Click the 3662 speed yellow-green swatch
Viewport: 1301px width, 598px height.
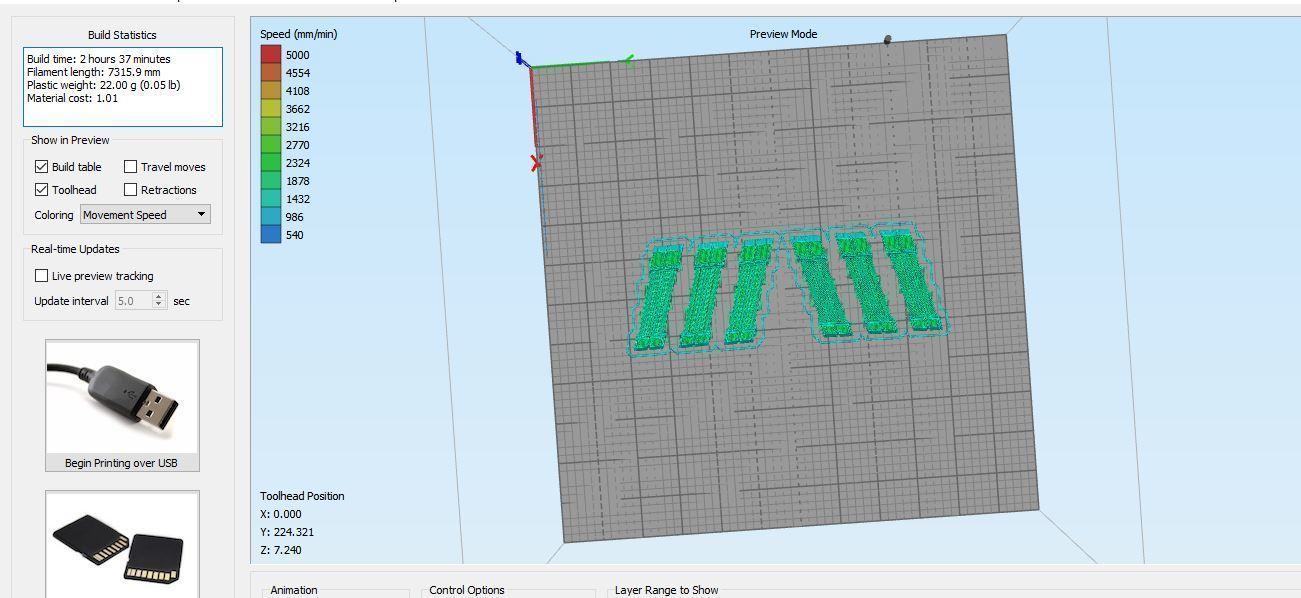tap(271, 109)
